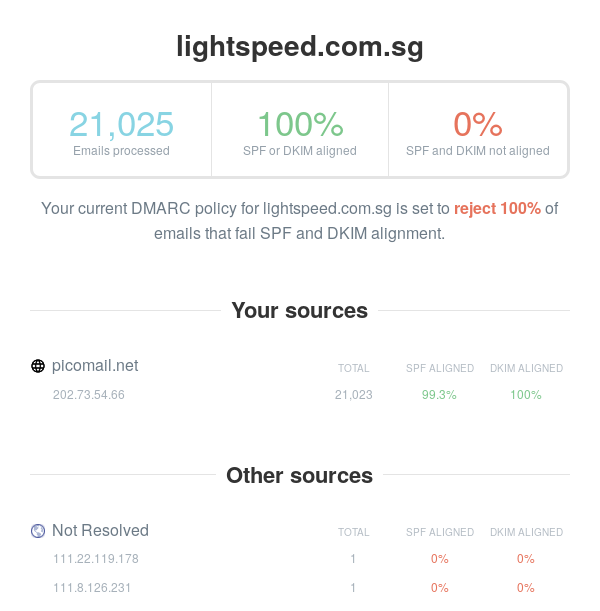Image resolution: width=600 pixels, height=611 pixels.
Task: Click the globe icon in Your sources
Action: click(x=38, y=366)
